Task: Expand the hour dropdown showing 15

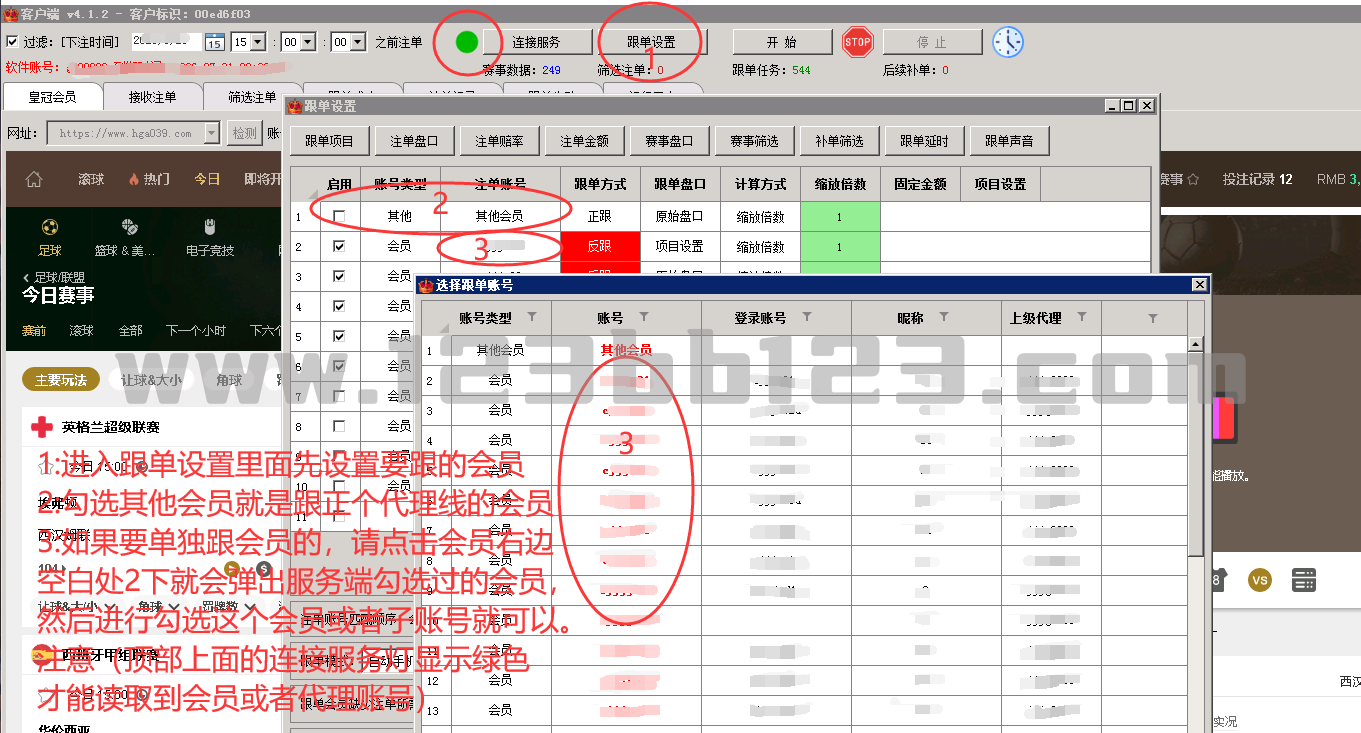Action: 258,42
